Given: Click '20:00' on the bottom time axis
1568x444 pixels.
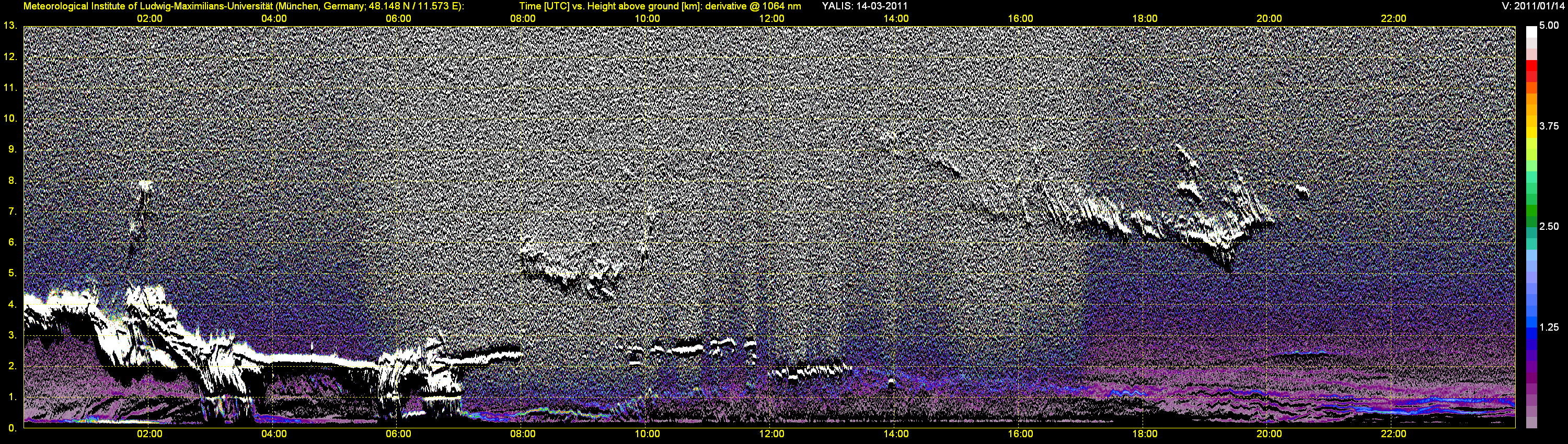Looking at the screenshot, I should pyautogui.click(x=1270, y=434).
